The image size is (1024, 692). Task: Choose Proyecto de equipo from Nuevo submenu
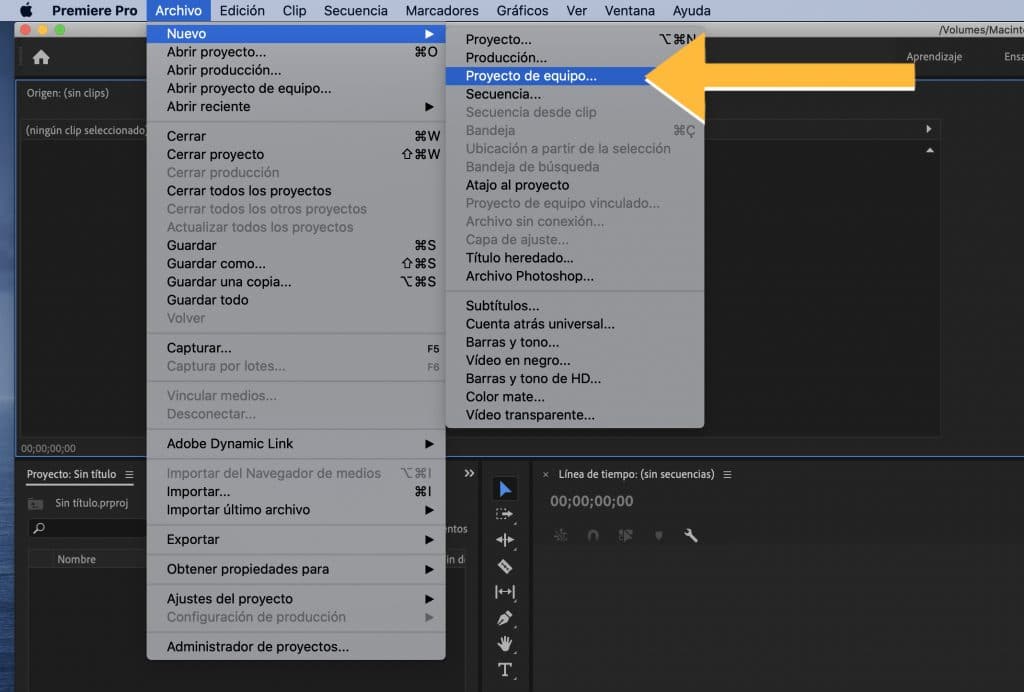point(531,76)
